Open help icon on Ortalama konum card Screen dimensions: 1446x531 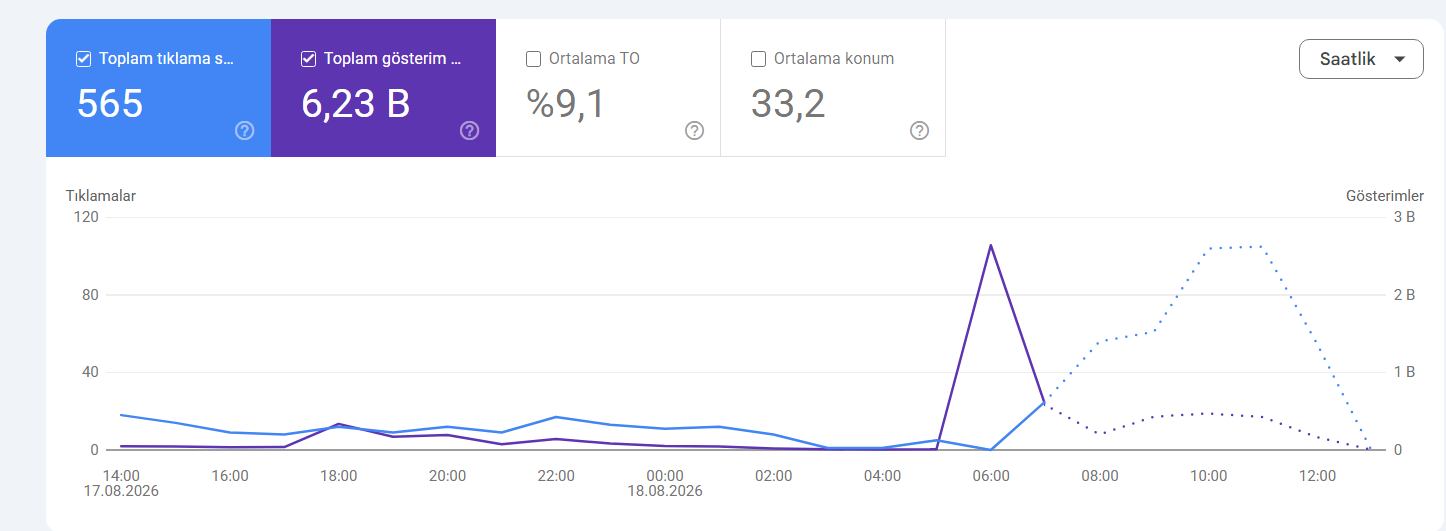click(x=920, y=131)
